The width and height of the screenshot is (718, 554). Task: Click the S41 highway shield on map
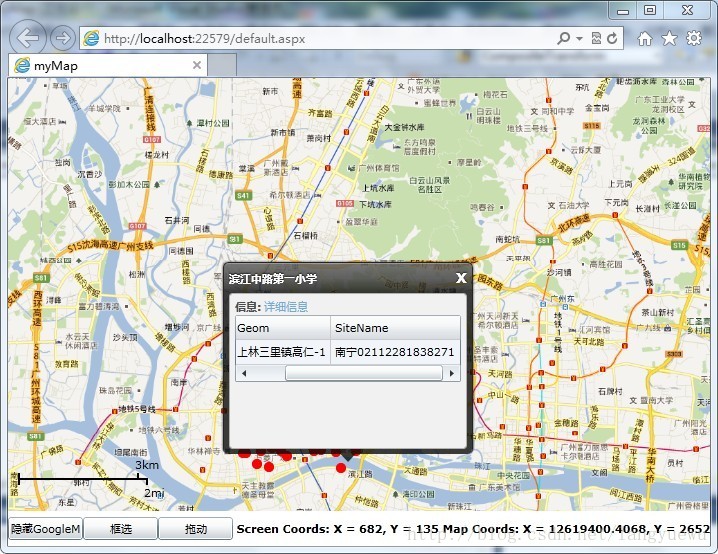243,196
